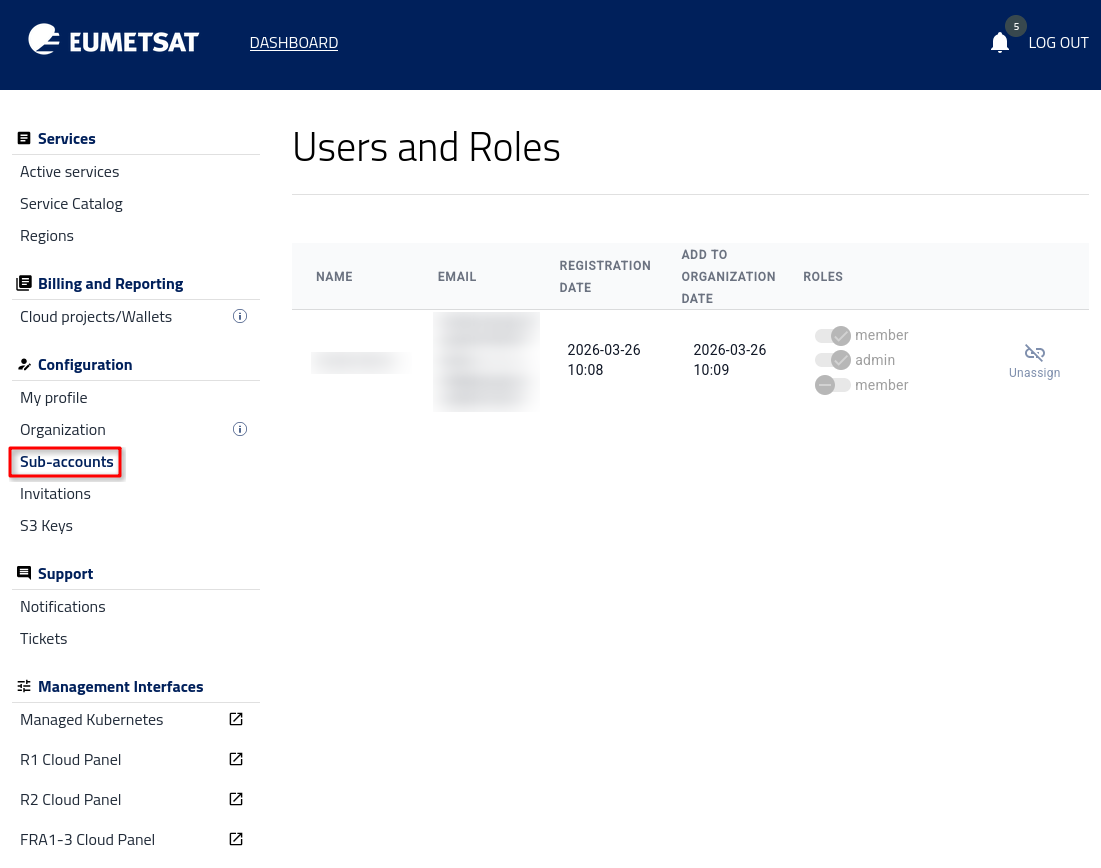Viewport: 1101px width, 868px height.
Task: Click the NAME column header
Action: coord(334,277)
